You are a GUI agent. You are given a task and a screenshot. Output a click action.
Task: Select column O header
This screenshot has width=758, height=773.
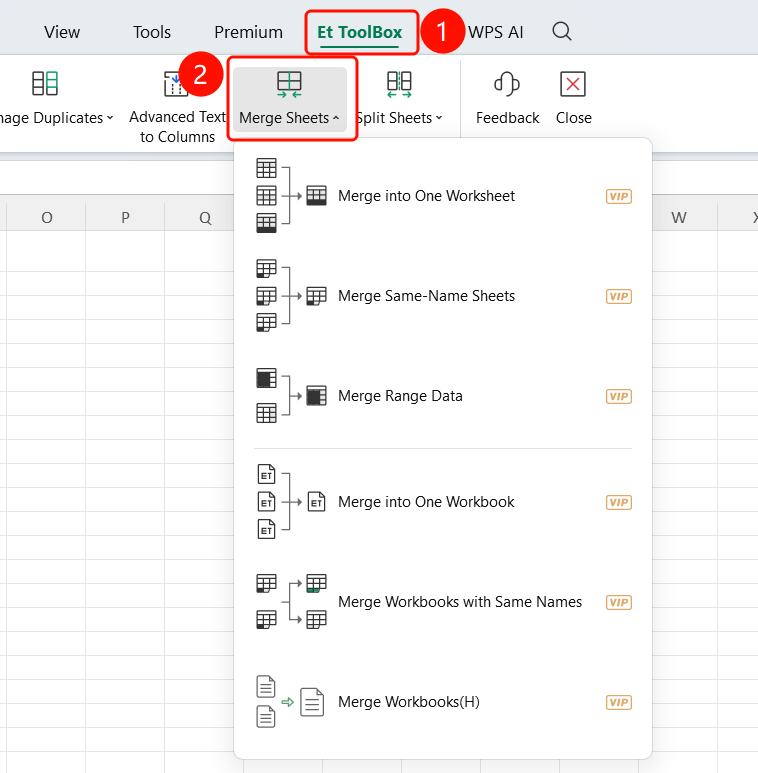click(46, 217)
